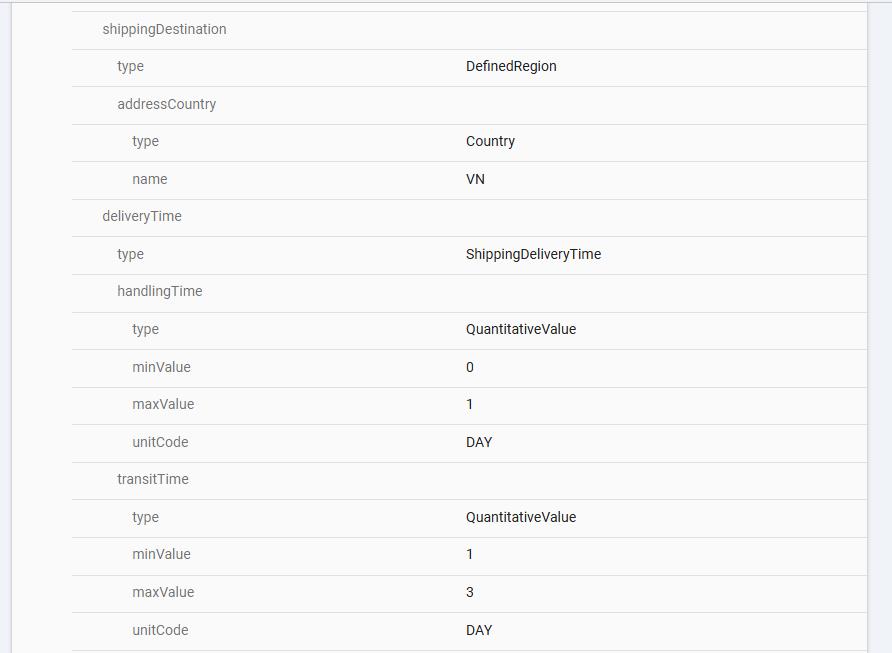This screenshot has width=892, height=653.
Task: Select the ShippingDeliveryTime type value
Action: [x=533, y=254]
